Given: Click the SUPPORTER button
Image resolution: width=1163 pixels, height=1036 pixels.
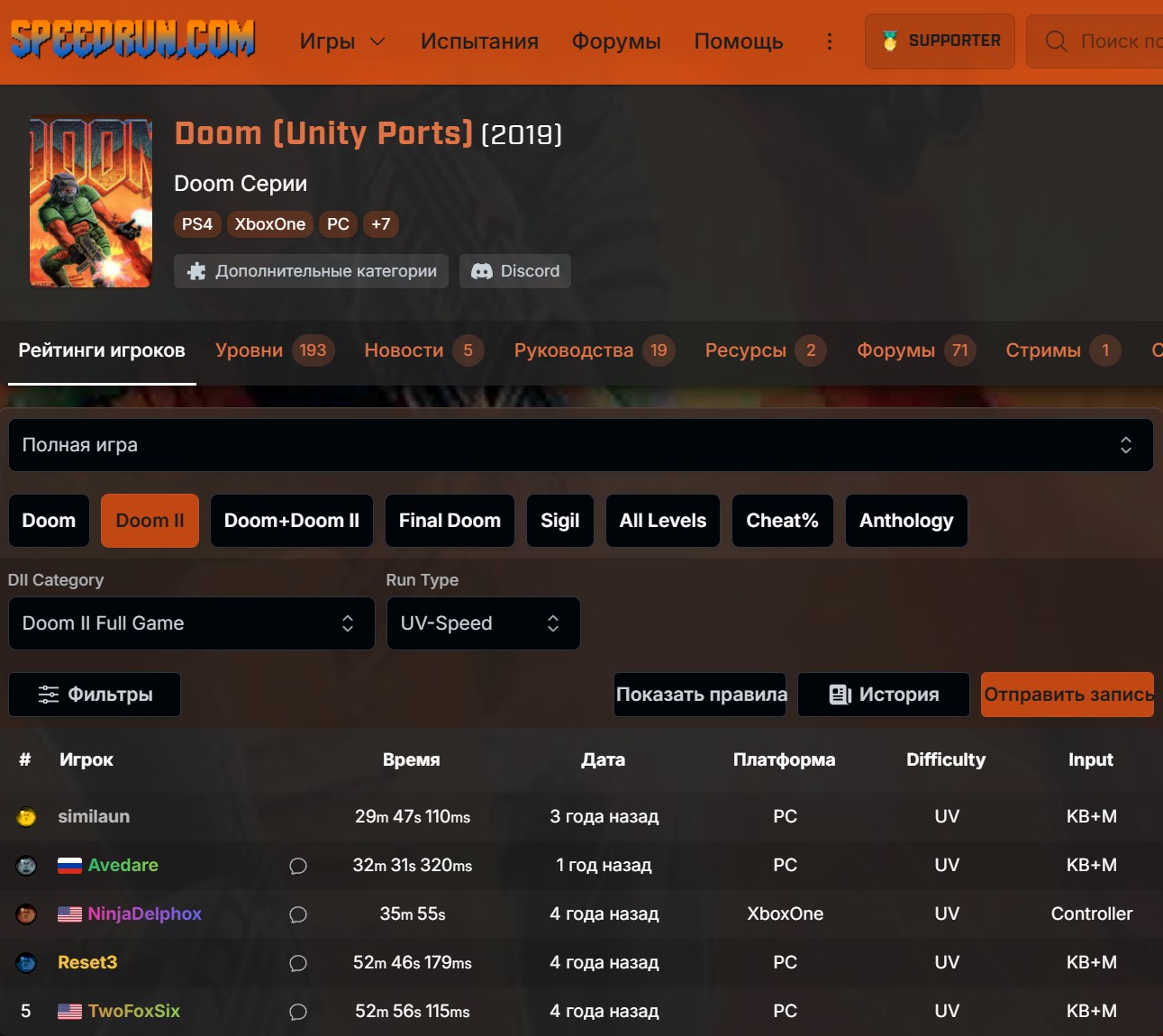Looking at the screenshot, I should [940, 41].
